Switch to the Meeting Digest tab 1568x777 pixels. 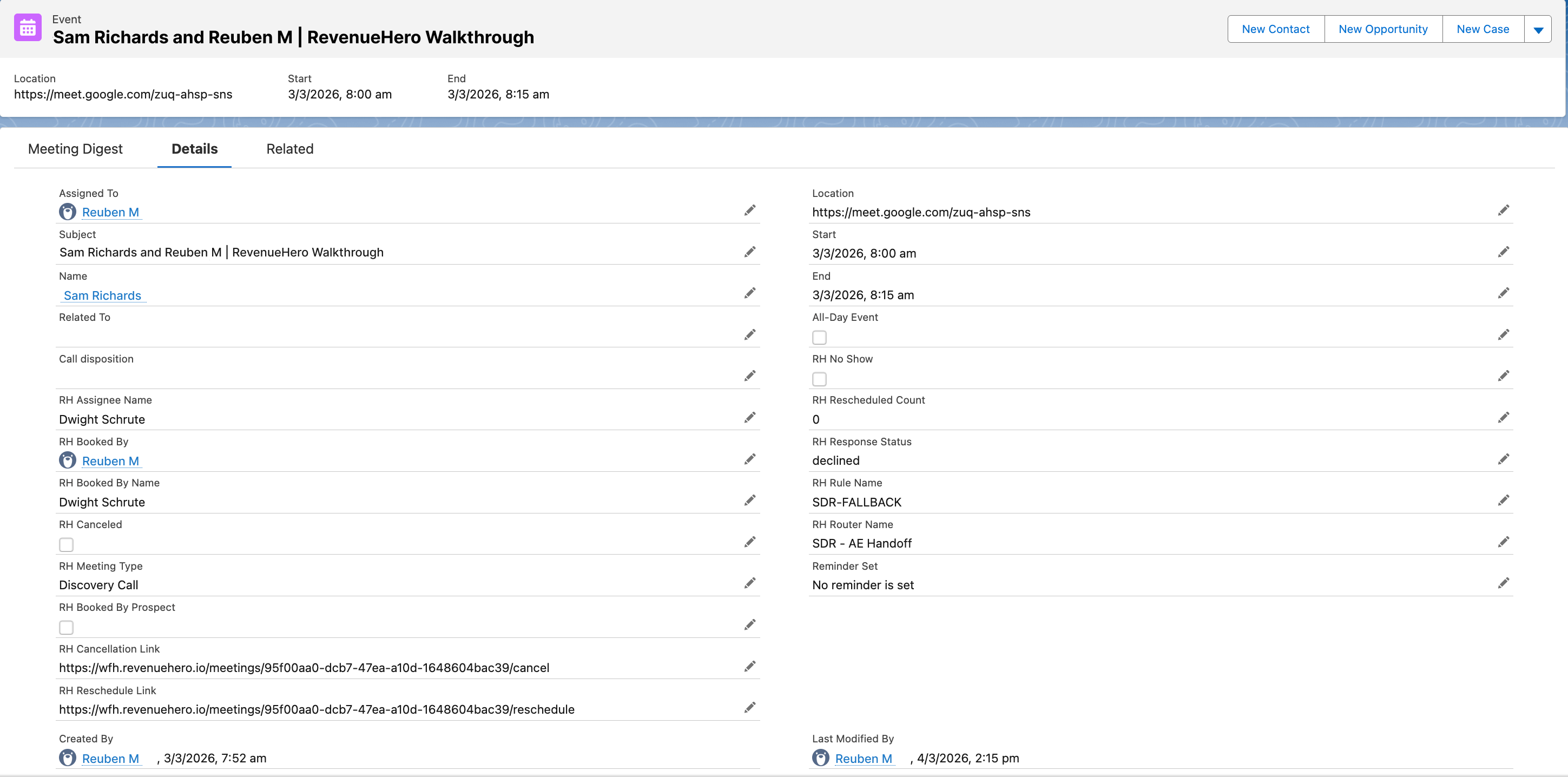(76, 149)
